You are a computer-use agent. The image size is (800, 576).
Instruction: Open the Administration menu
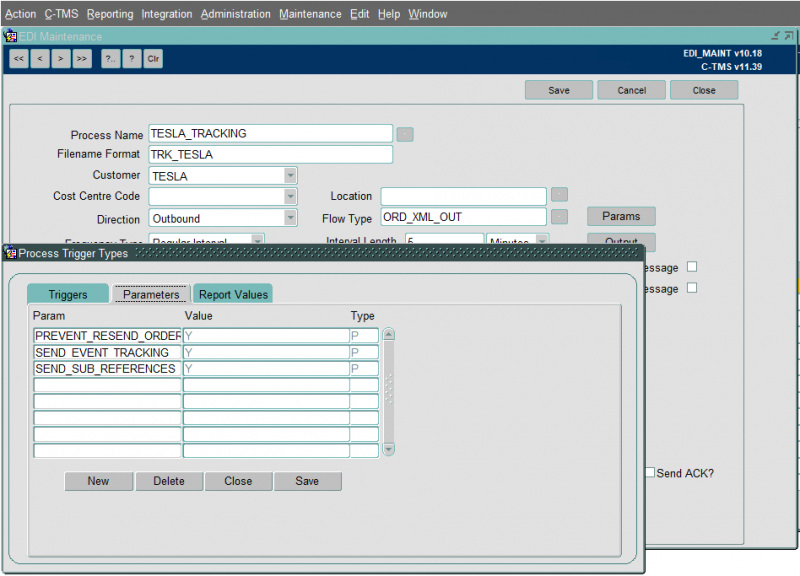[x=236, y=14]
